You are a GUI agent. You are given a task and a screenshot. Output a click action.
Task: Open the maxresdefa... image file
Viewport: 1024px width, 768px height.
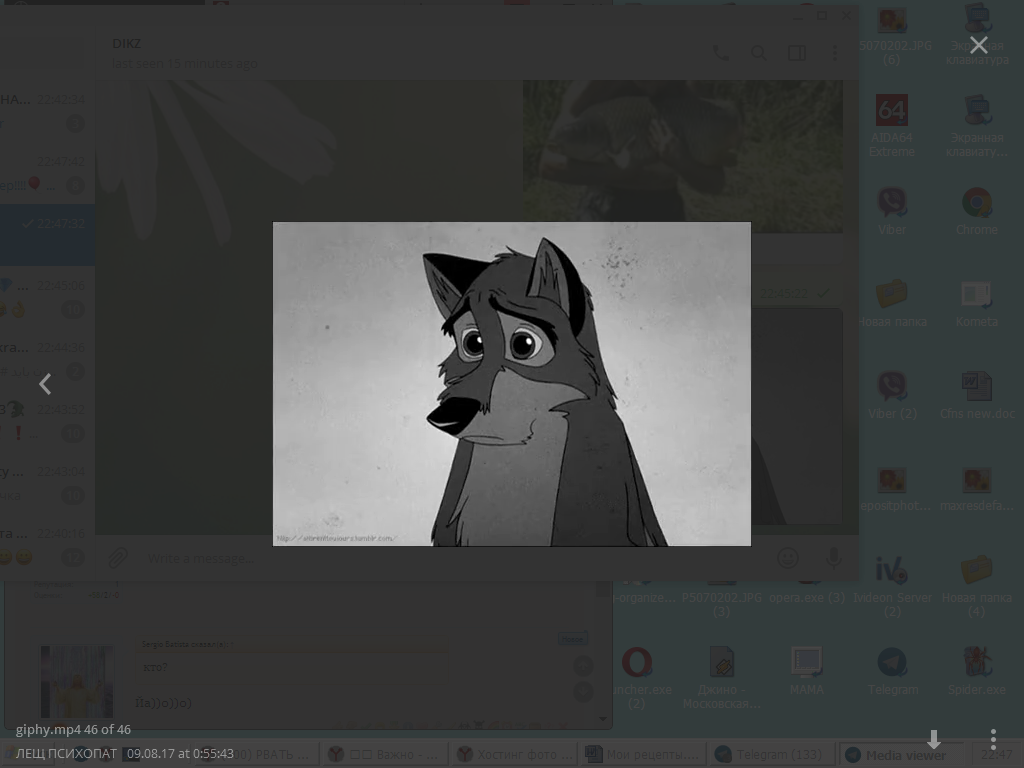(x=976, y=487)
